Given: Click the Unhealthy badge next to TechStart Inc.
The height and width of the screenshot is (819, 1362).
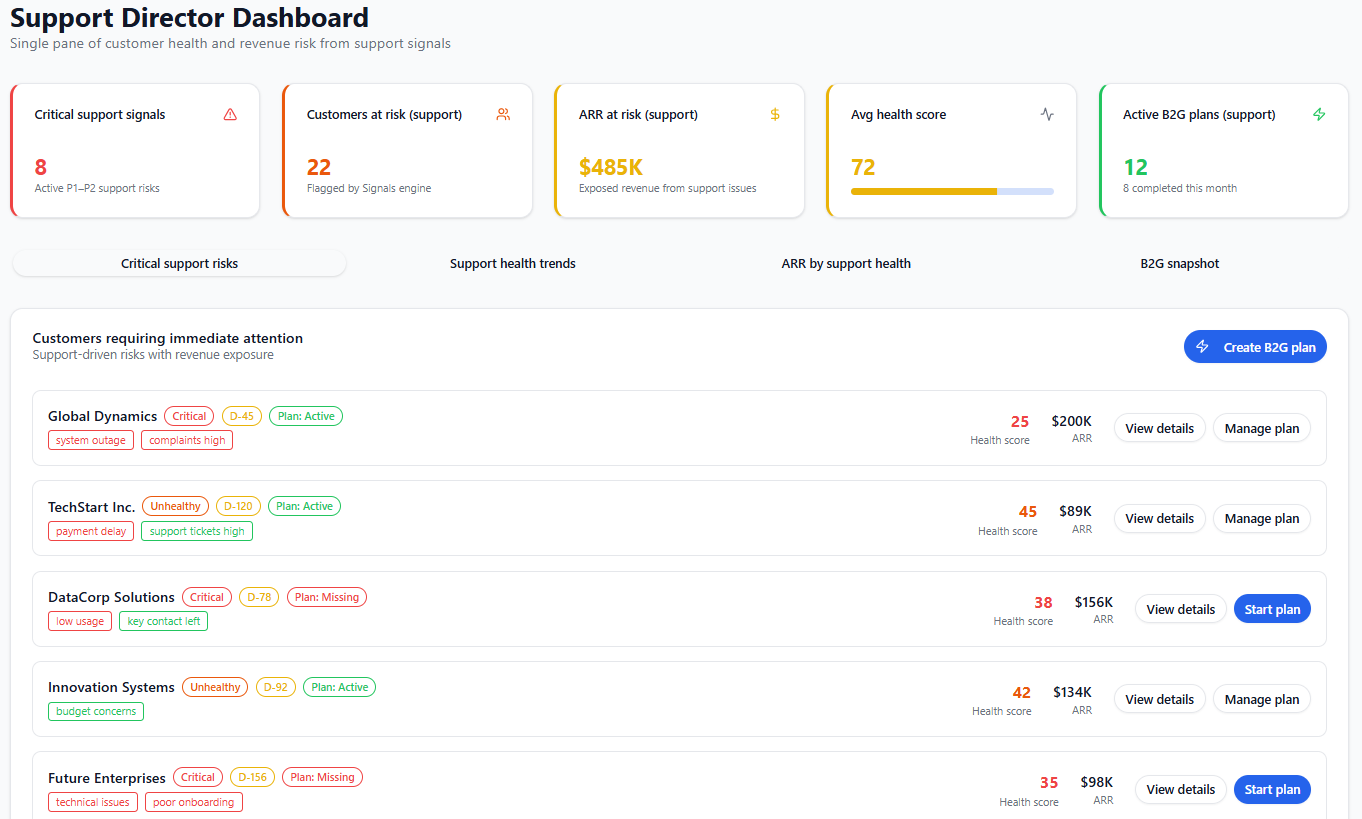Looking at the screenshot, I should tap(175, 507).
